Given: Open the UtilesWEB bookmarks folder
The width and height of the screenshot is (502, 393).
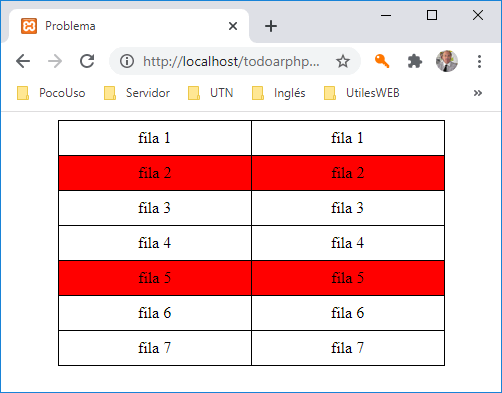Looking at the screenshot, I should click(x=362, y=93).
